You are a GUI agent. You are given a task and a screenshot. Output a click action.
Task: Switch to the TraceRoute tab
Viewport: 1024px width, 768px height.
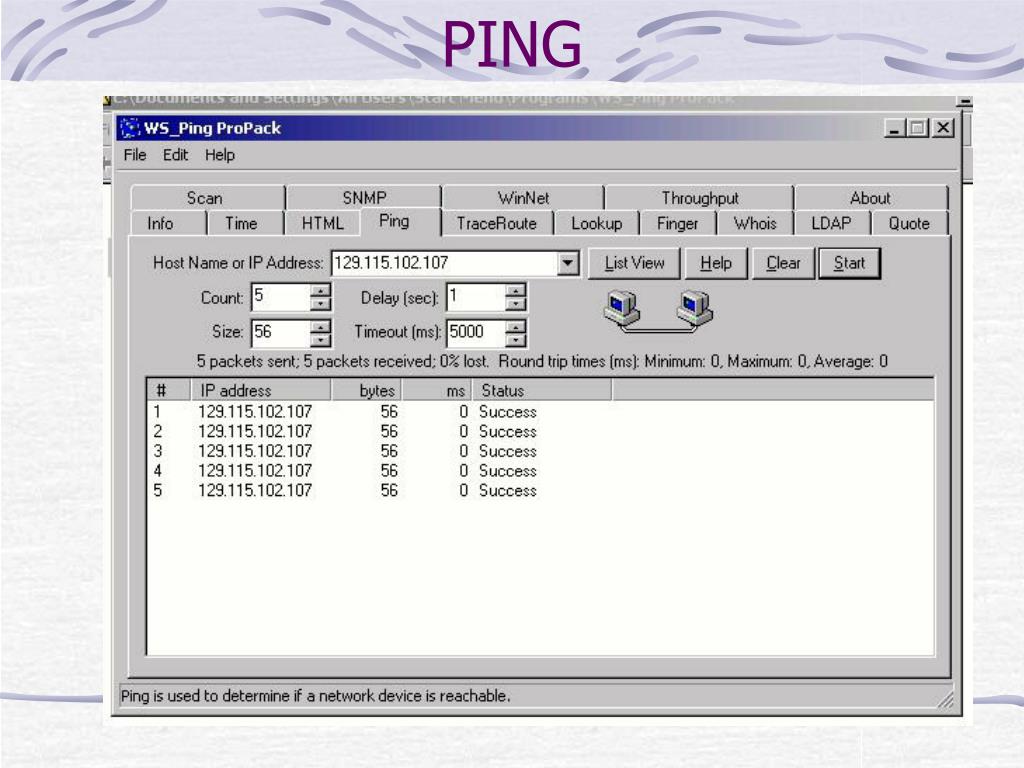coord(496,223)
